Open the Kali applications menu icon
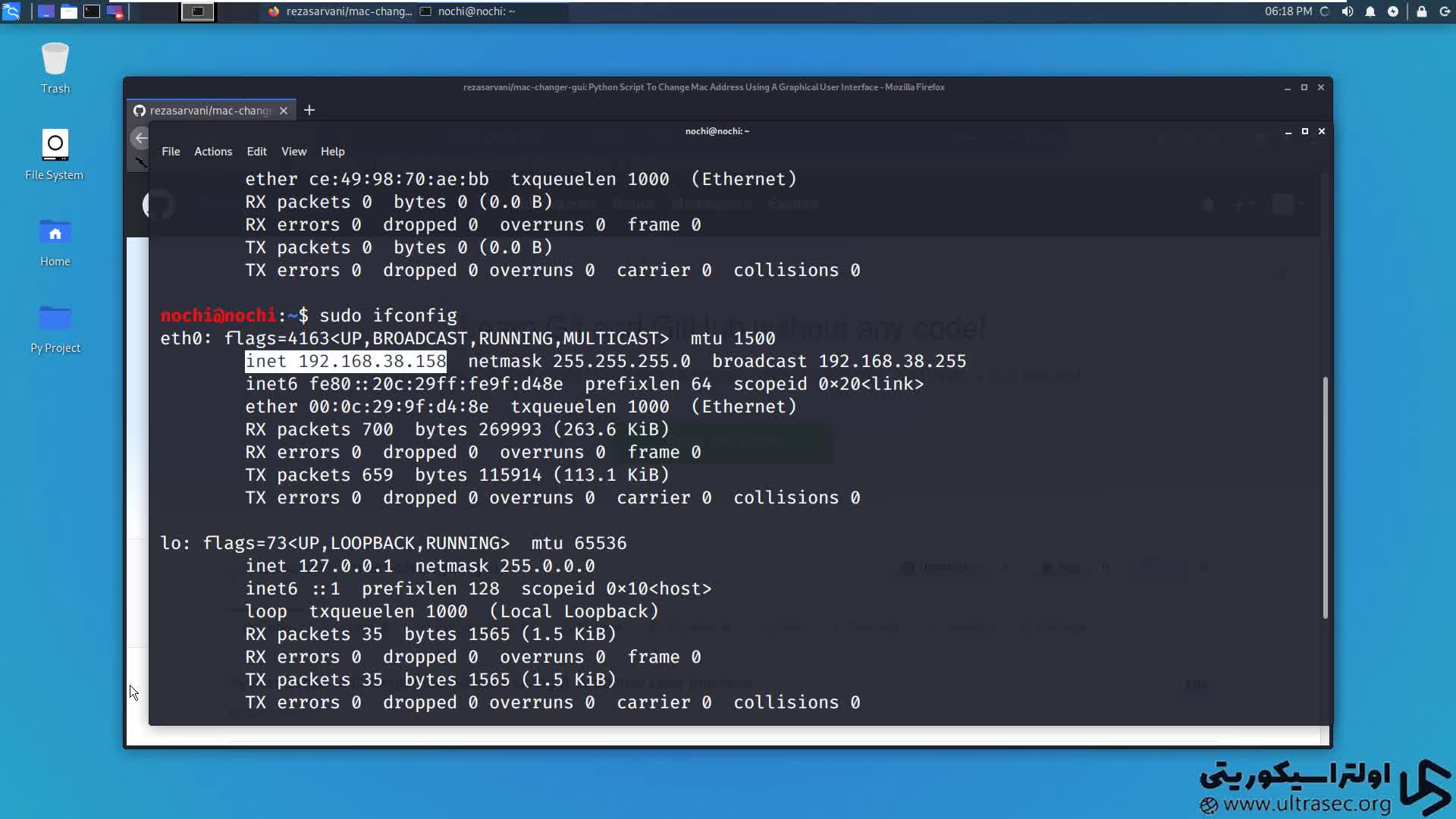Screen dimensions: 1456x819 tap(11, 11)
